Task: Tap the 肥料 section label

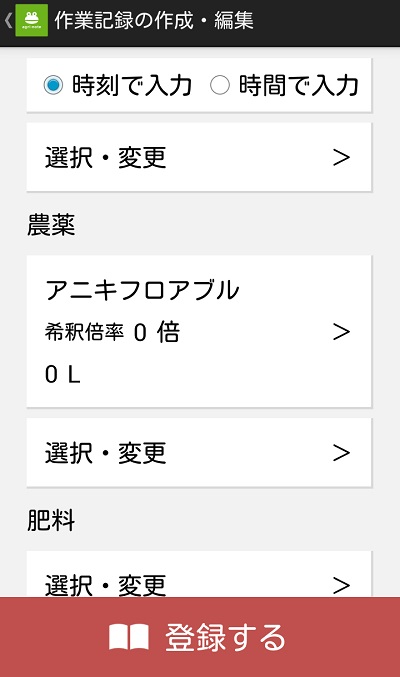Action: pyautogui.click(x=51, y=520)
